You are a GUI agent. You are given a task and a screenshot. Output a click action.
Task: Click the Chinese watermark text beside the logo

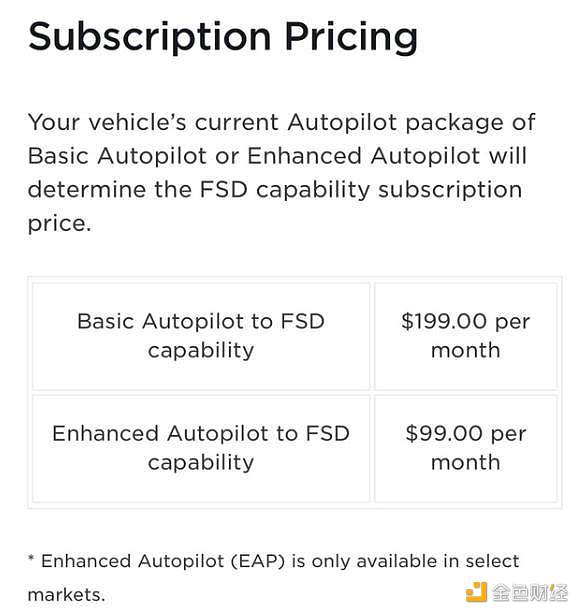(530, 592)
